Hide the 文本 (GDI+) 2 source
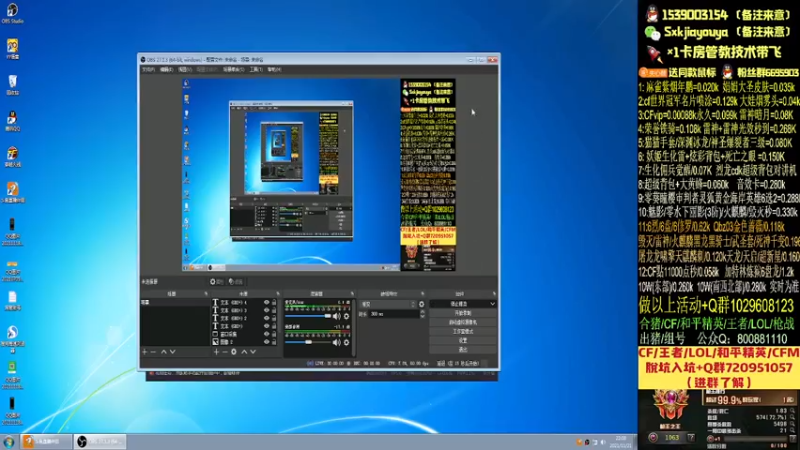Image resolution: width=800 pixels, height=450 pixels. coord(266,318)
